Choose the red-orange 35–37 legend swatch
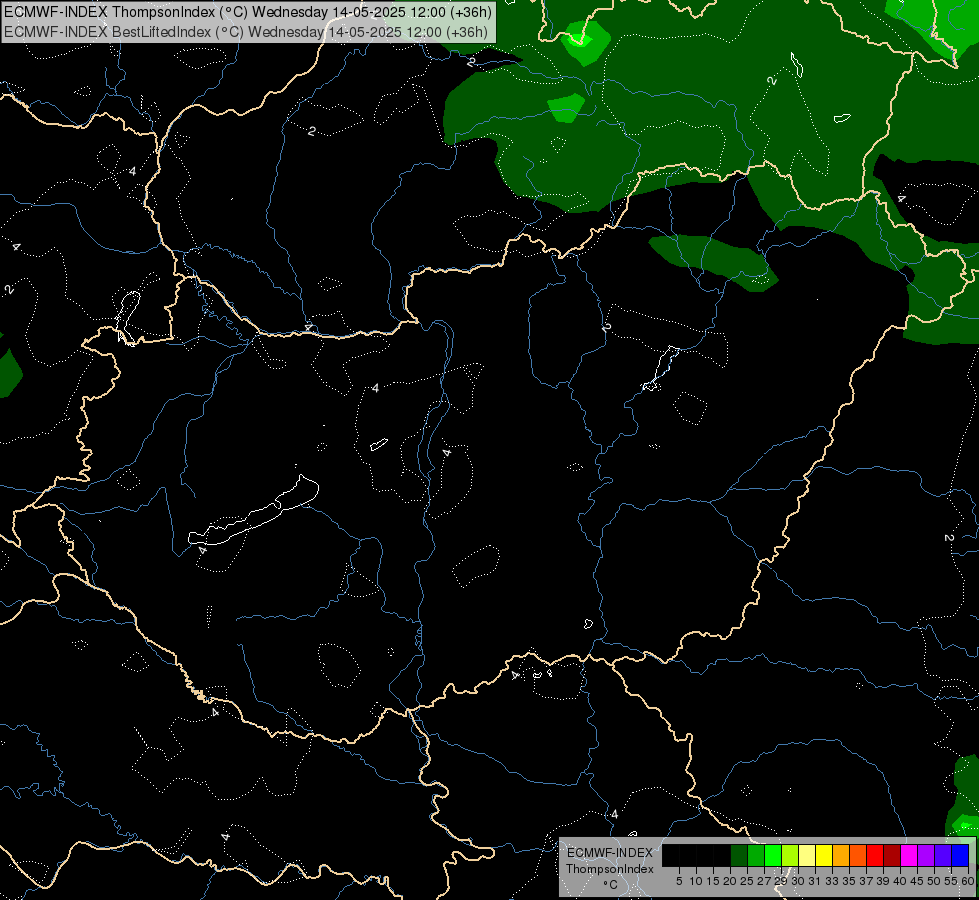The height and width of the screenshot is (900, 979). [858, 855]
